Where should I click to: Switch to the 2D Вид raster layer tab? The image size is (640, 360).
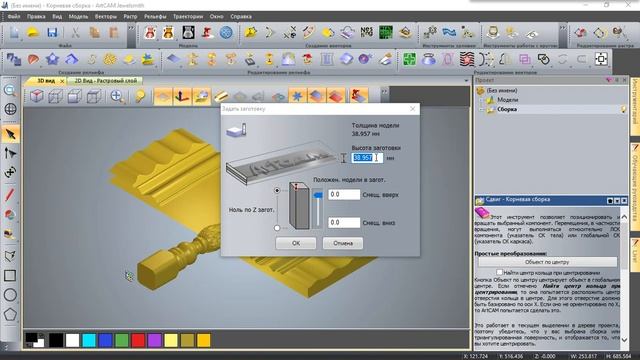tap(105, 81)
